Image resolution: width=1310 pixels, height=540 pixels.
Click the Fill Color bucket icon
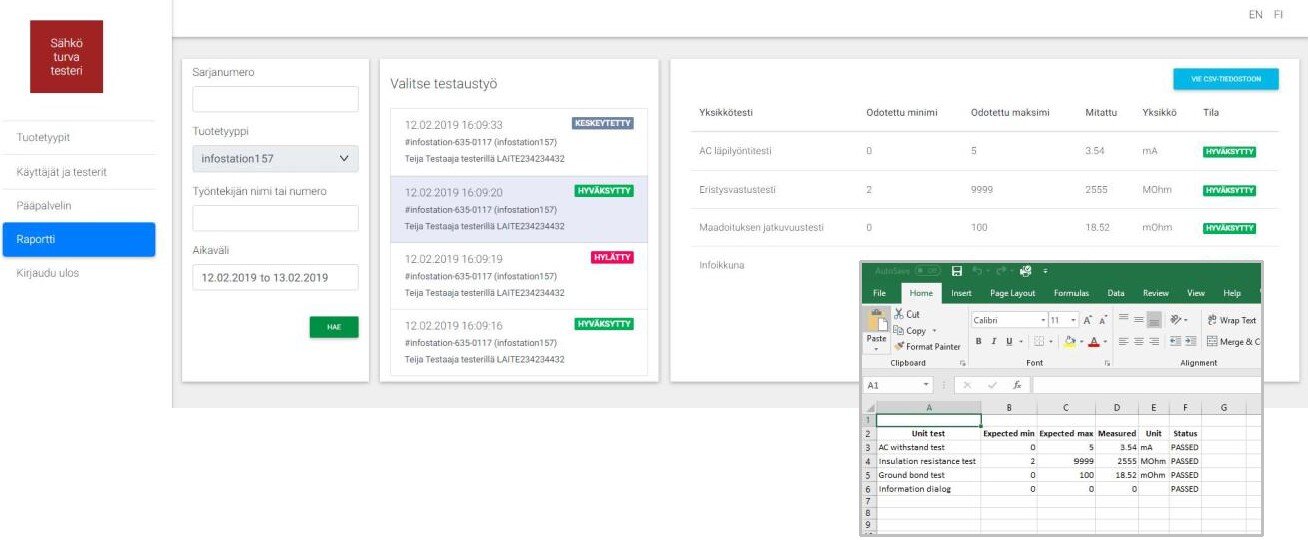tap(1070, 341)
